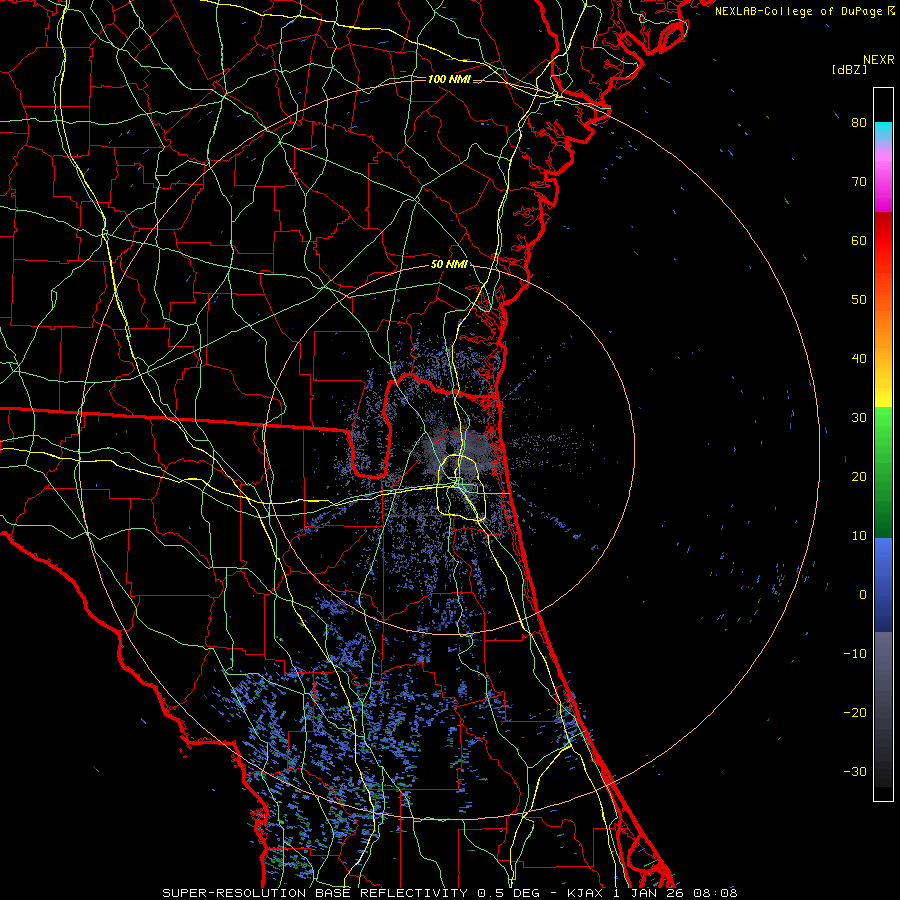
Task: Click the blue band of the color bar
Action: tap(883, 584)
